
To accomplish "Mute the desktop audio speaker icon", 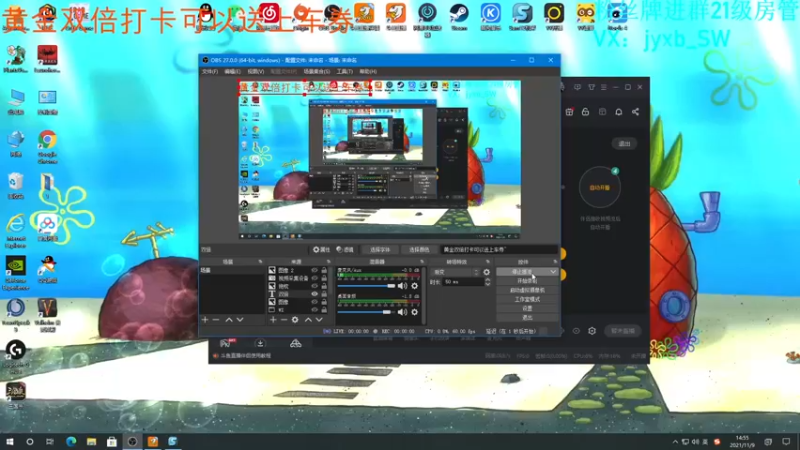I will click(402, 312).
